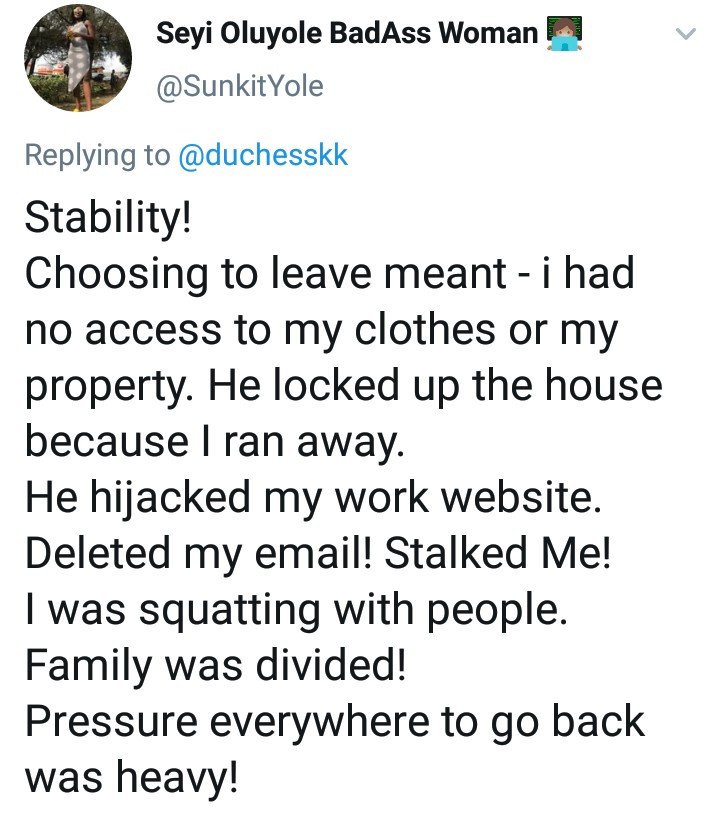The height and width of the screenshot is (818, 720).
Task: Click the line 'because I ran away.'
Action: point(214,442)
